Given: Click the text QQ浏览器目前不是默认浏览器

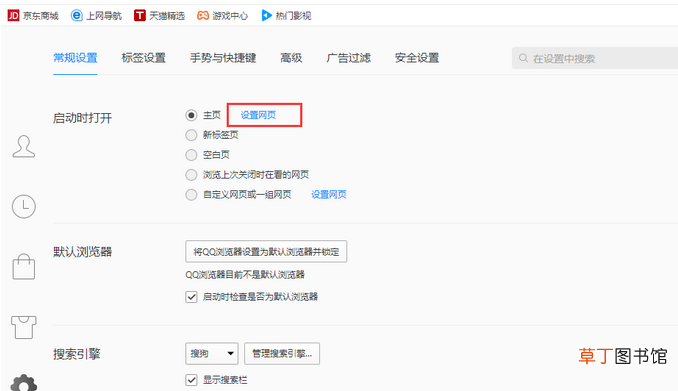Looking at the screenshot, I should (x=245, y=275).
